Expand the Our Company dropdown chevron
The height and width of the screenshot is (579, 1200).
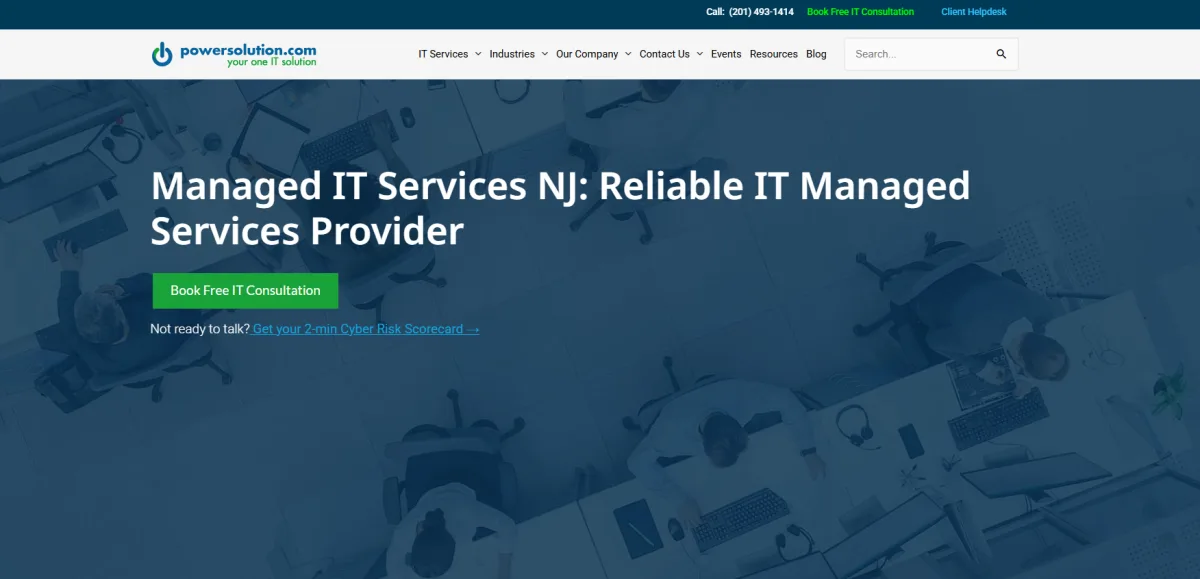(628, 54)
